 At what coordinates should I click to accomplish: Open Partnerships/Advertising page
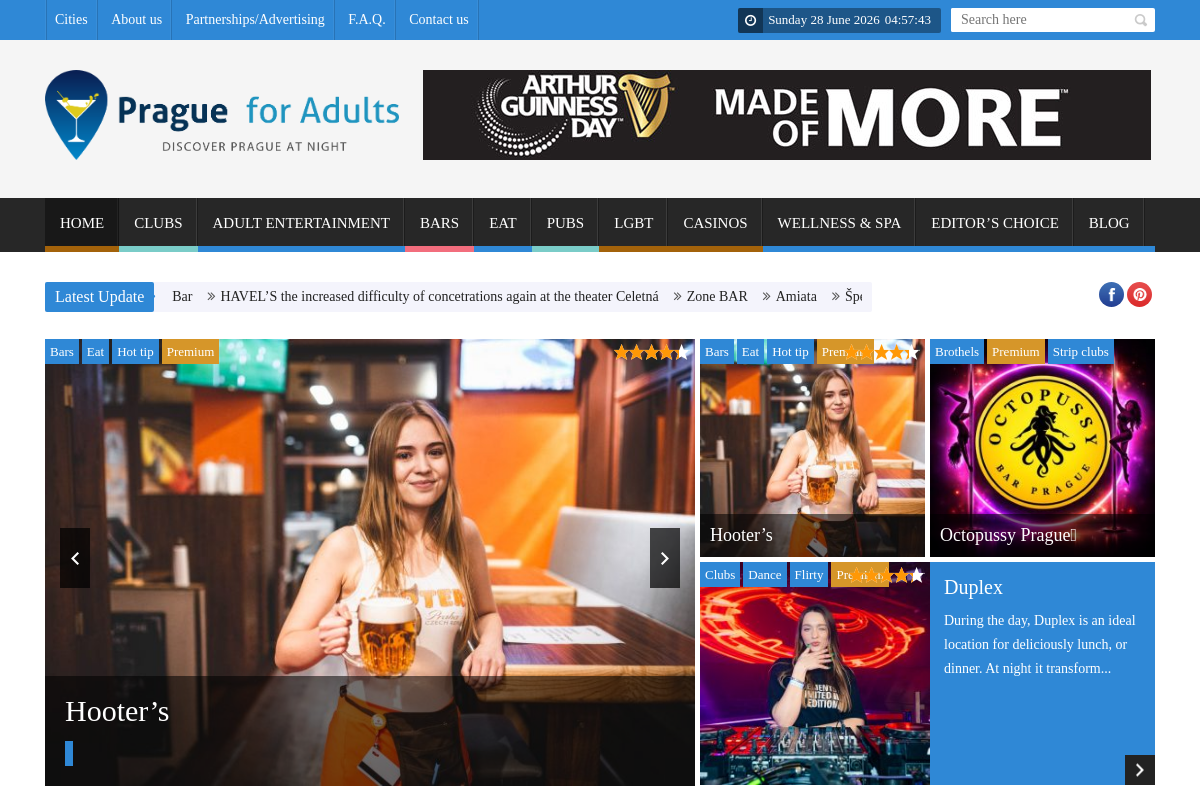click(x=255, y=20)
